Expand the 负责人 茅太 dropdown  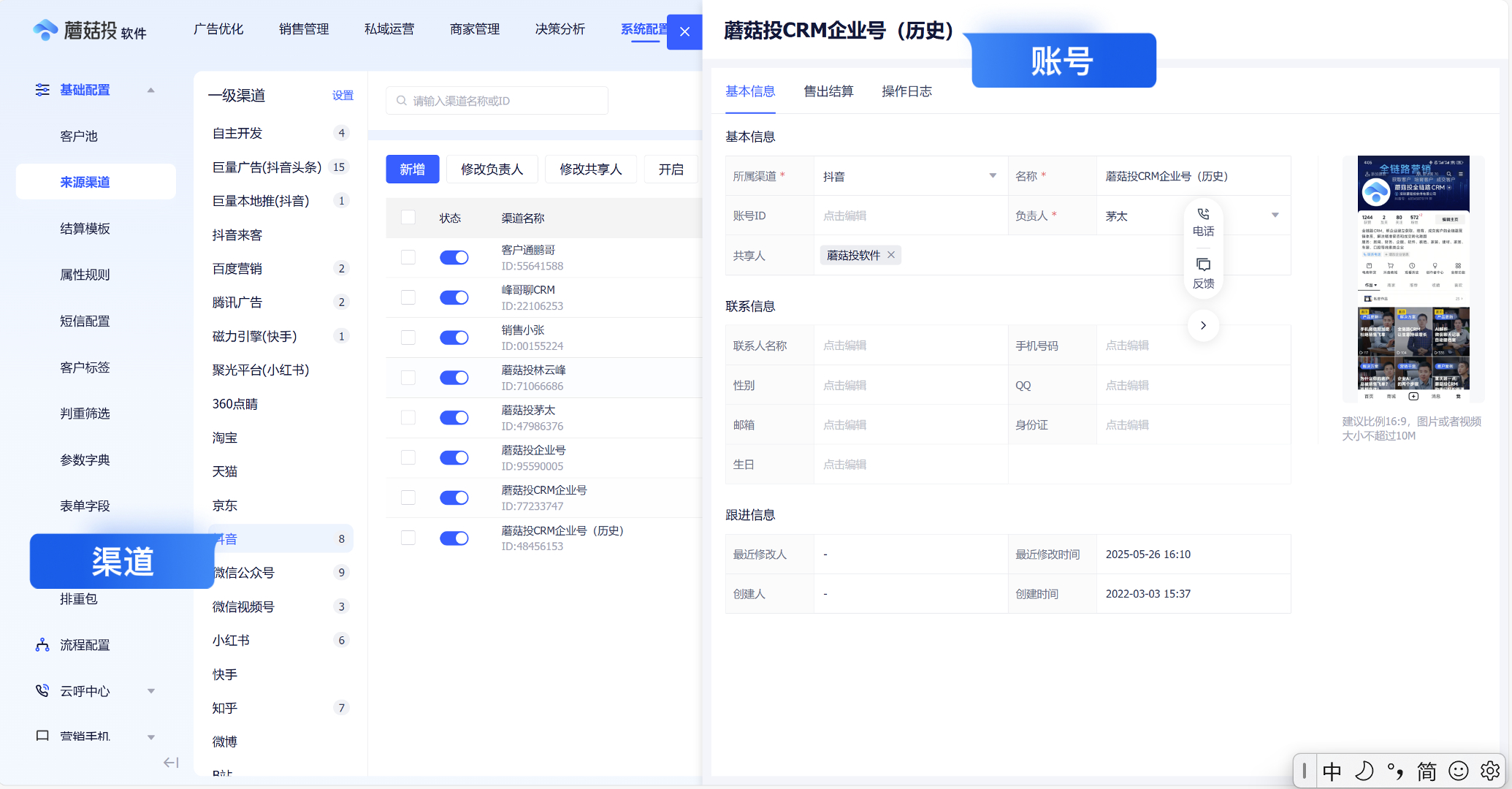pos(1275,216)
